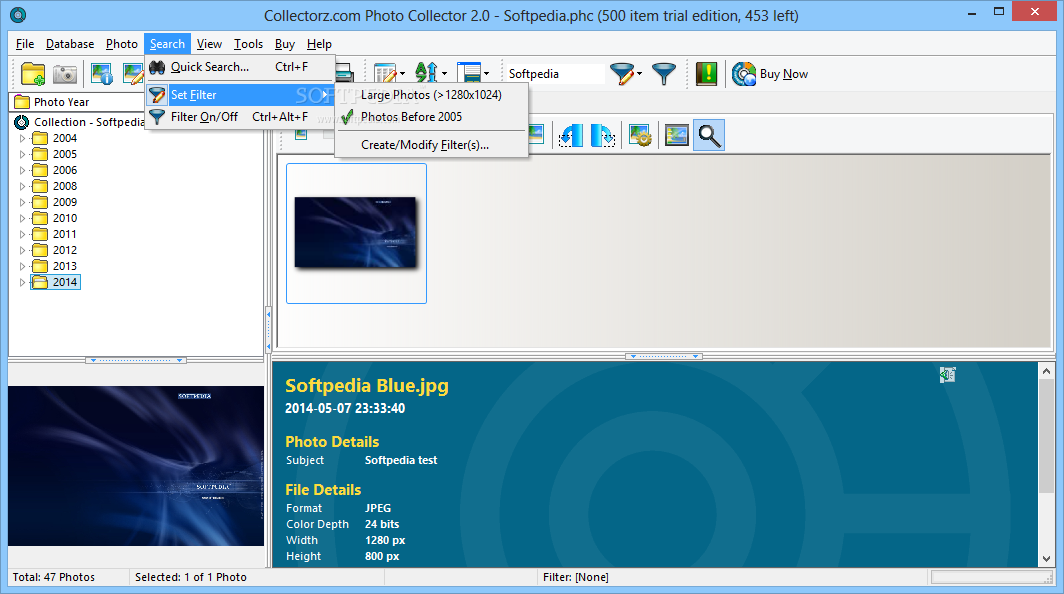This screenshot has height=594, width=1064.
Task: Click 'Softpedia Blue.jpg' title text
Action: click(366, 386)
